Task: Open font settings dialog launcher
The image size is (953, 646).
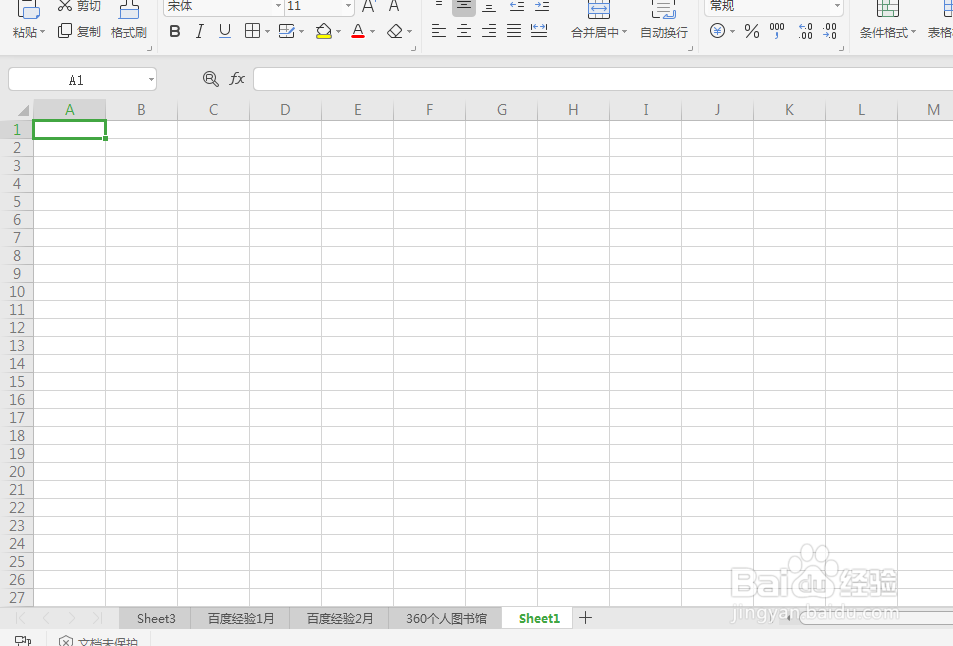Action: [414, 48]
